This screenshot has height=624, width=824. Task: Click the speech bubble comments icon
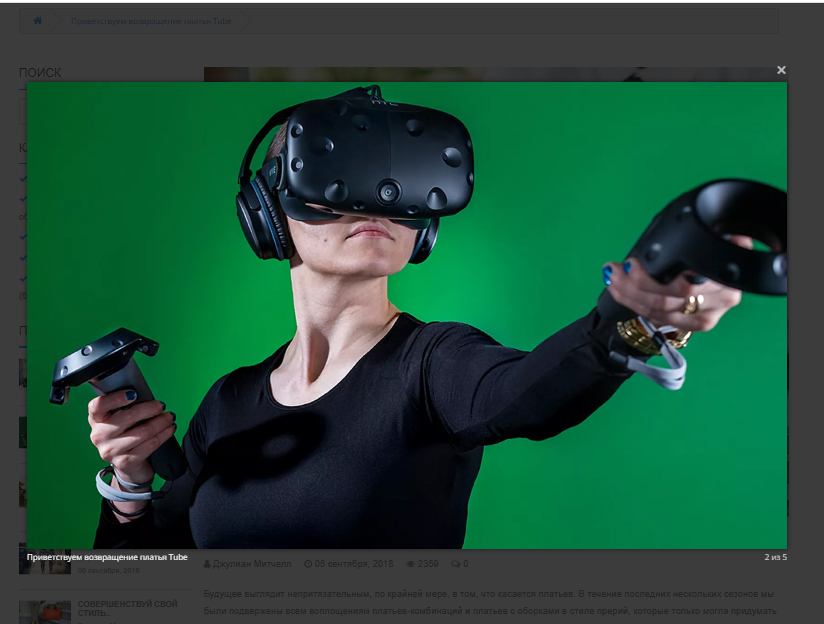tap(455, 564)
